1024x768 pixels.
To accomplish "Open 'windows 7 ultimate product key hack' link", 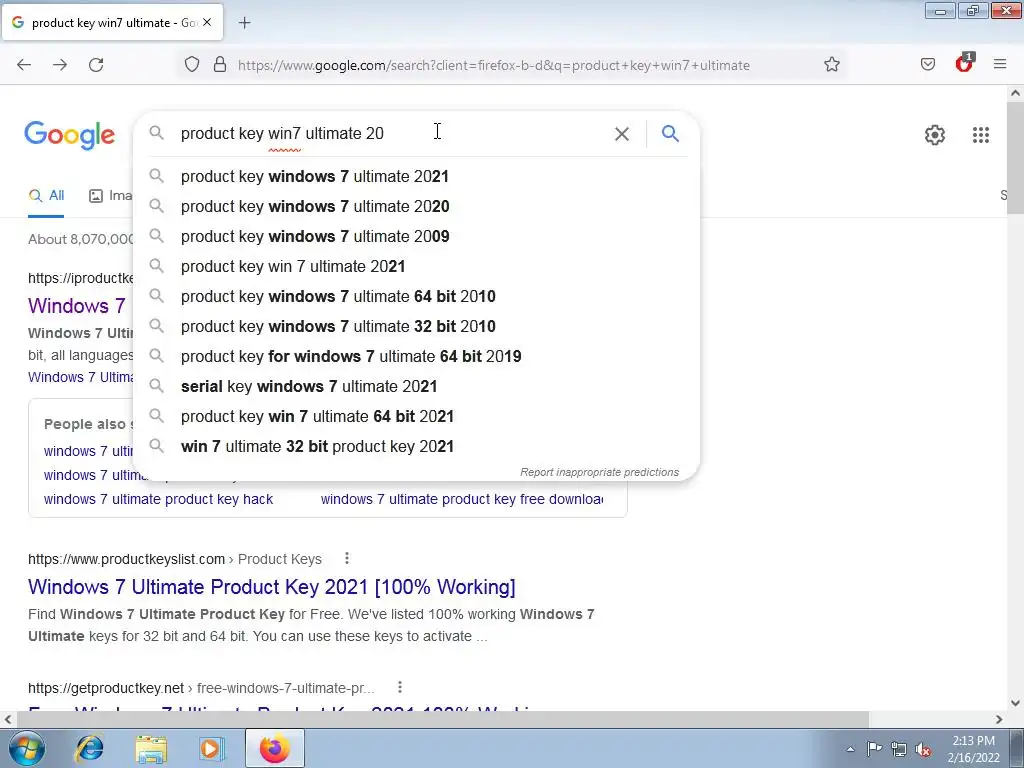I will click(x=159, y=499).
